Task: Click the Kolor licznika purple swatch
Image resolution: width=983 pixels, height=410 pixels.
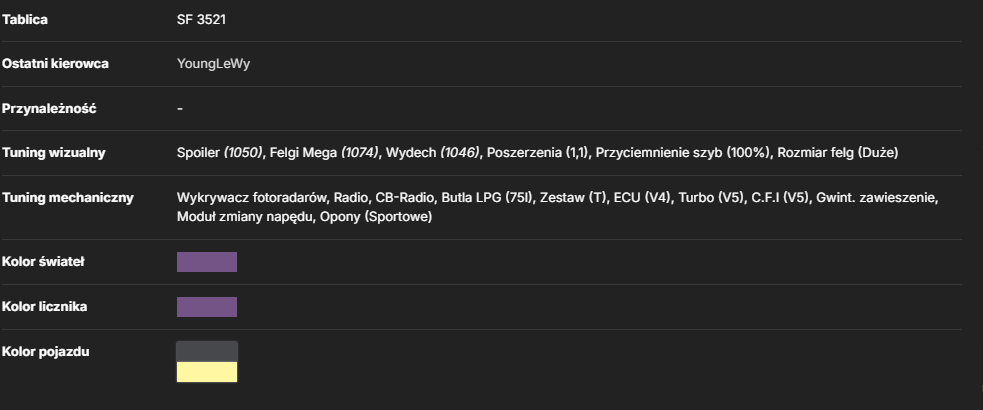Action: [207, 307]
